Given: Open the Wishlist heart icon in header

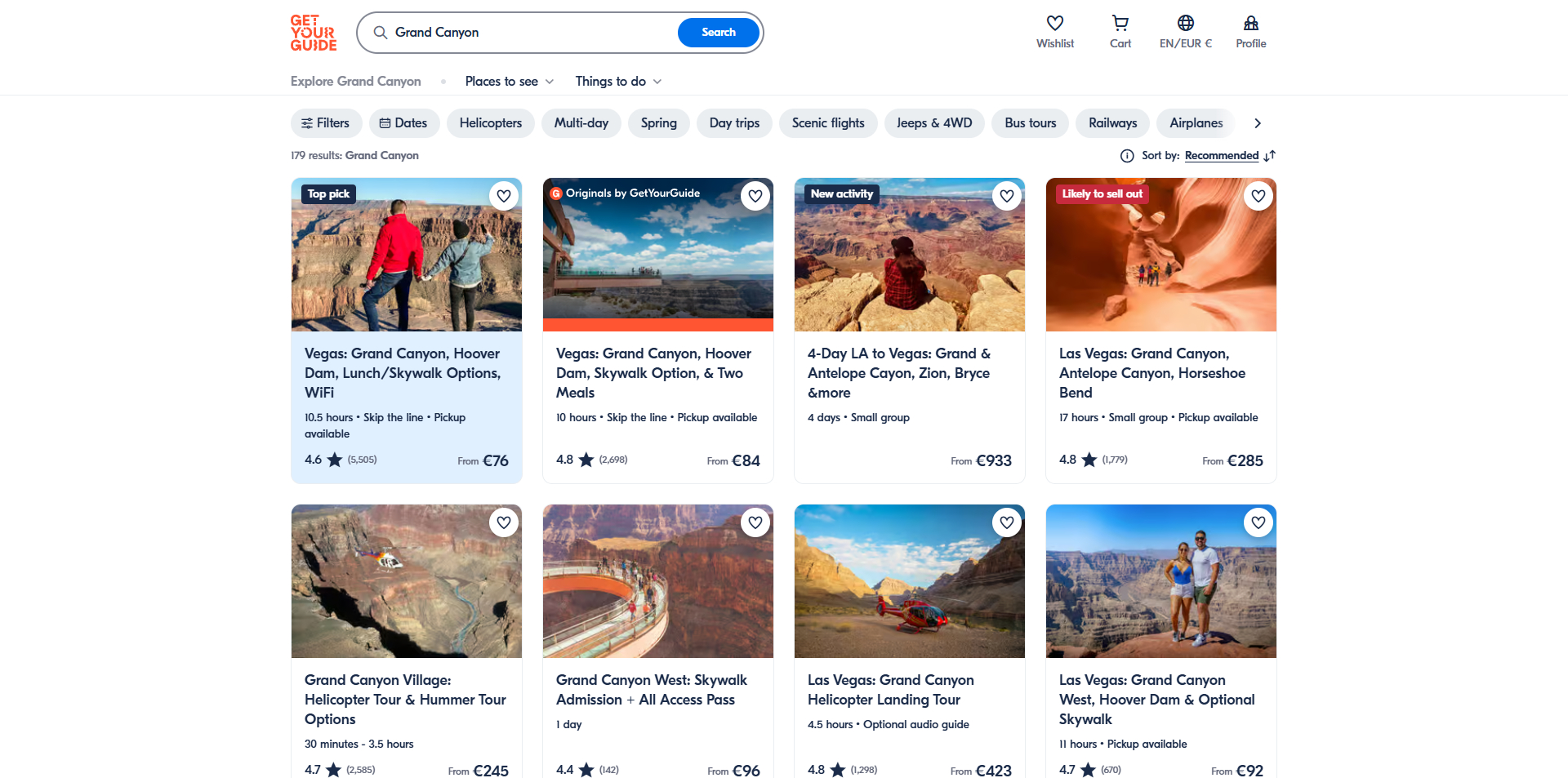Looking at the screenshot, I should pyautogui.click(x=1054, y=24).
